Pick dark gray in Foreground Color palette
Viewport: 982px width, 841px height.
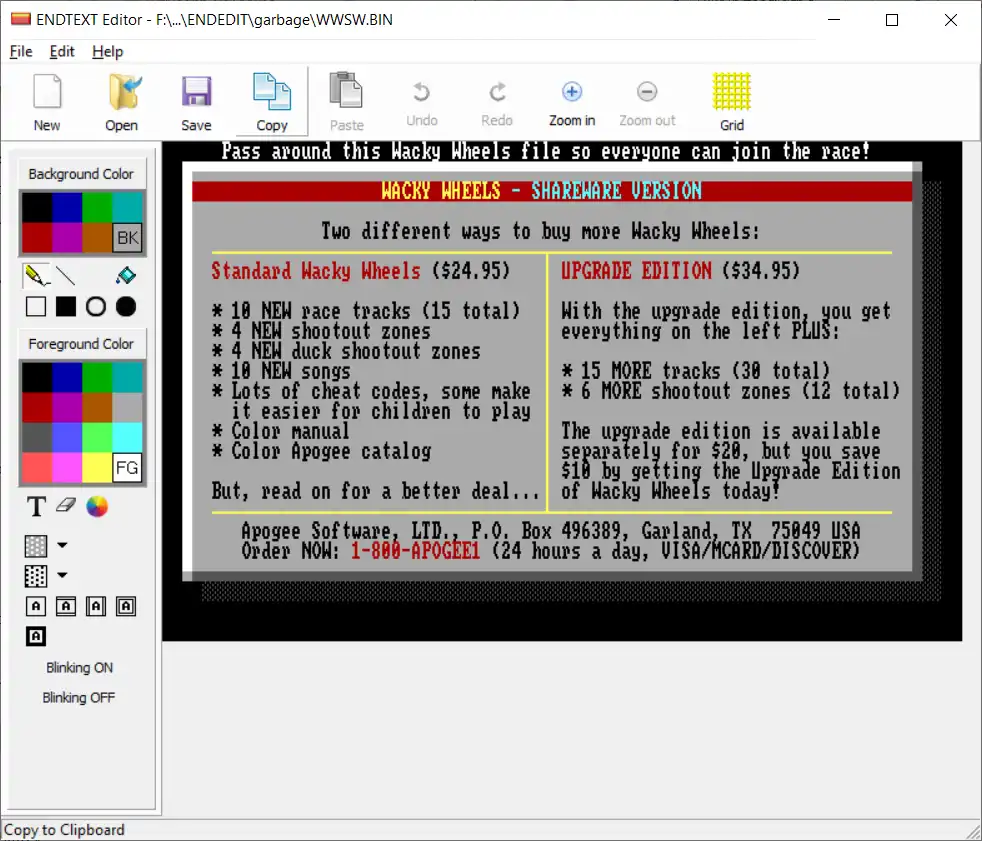coord(37,438)
